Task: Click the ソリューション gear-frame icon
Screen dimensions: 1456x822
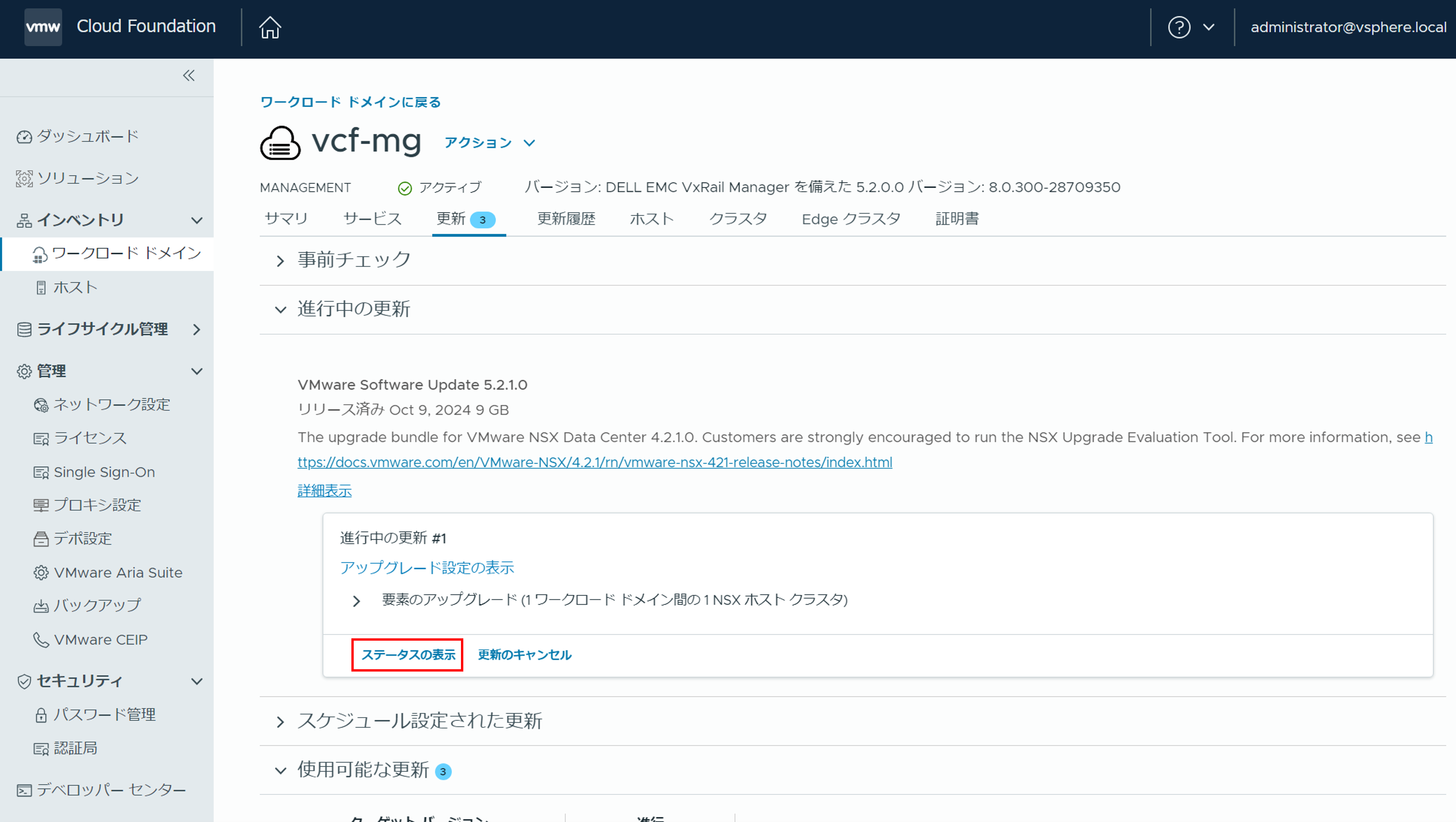Action: pos(24,179)
